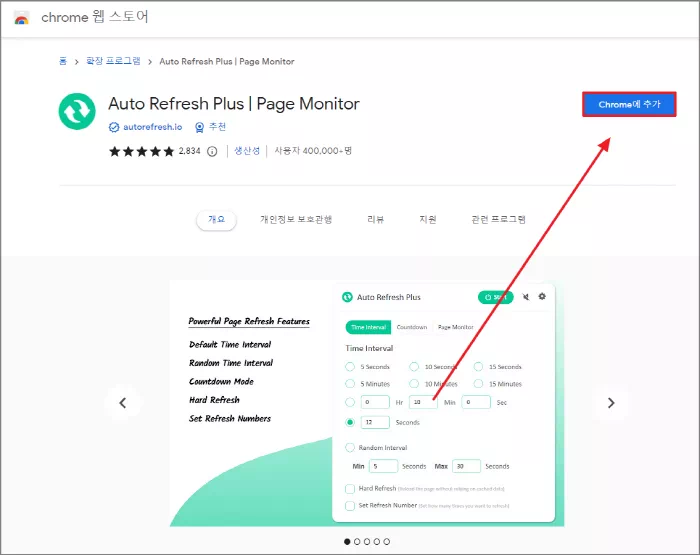Switch to 개인정보 보호관행 tab
This screenshot has width=700, height=555.
[296, 219]
